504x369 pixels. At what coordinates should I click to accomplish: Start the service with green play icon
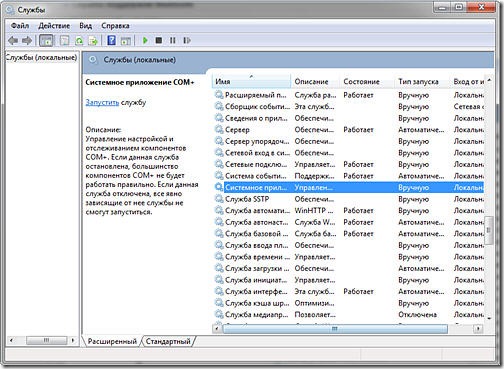click(x=145, y=40)
